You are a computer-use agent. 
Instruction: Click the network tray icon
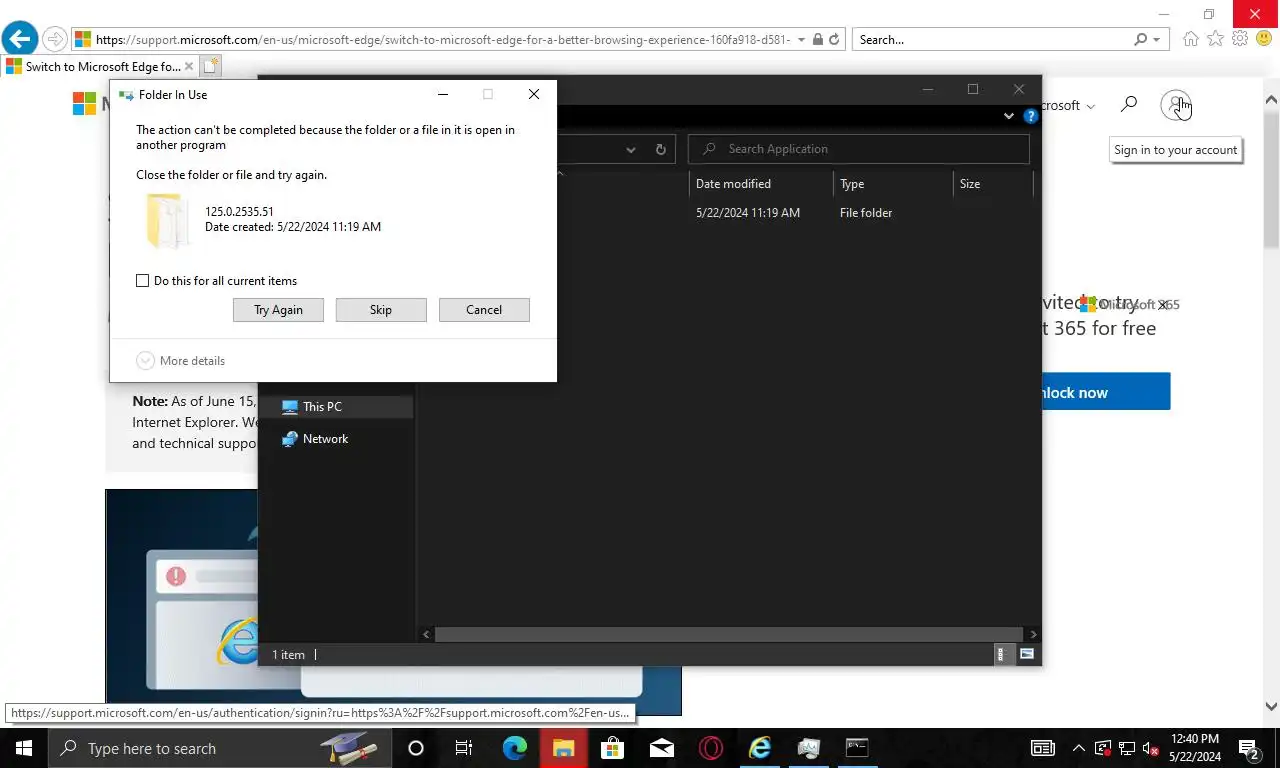[x=1126, y=748]
